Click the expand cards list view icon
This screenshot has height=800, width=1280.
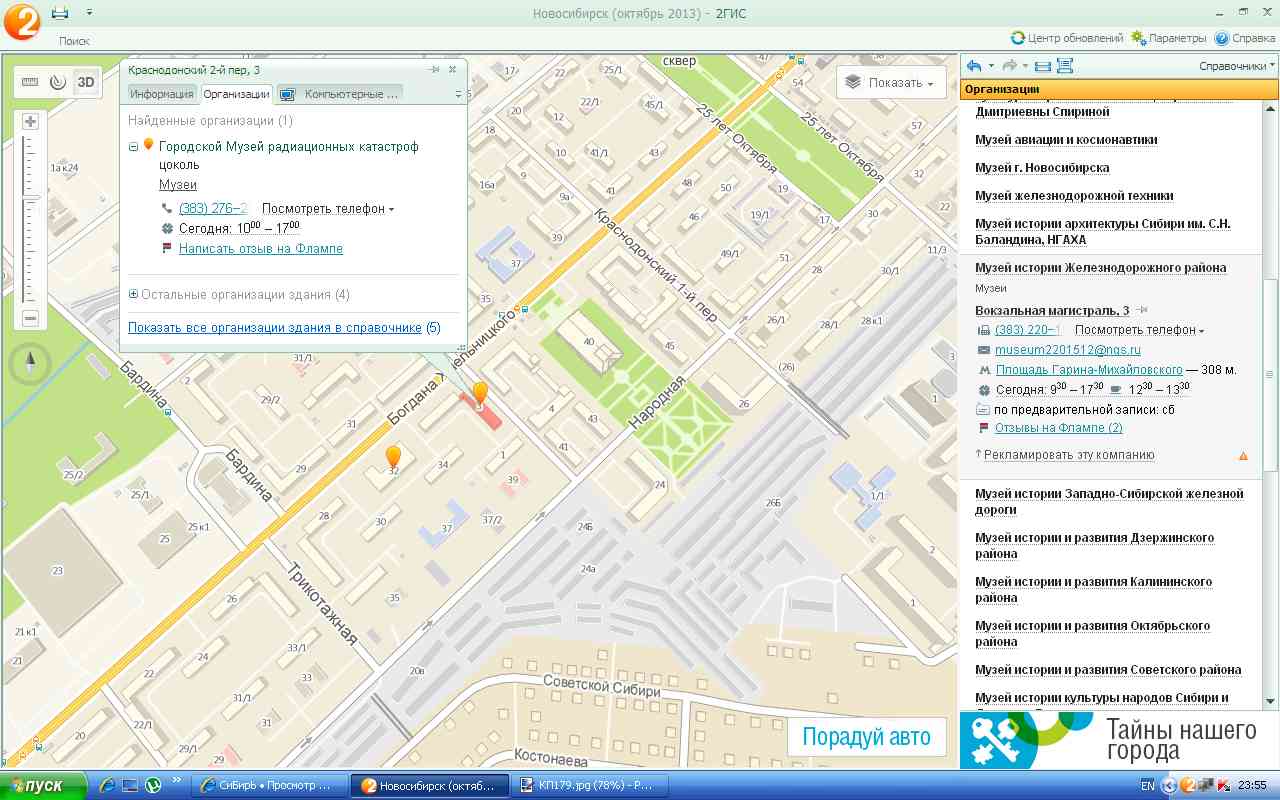pos(1065,66)
